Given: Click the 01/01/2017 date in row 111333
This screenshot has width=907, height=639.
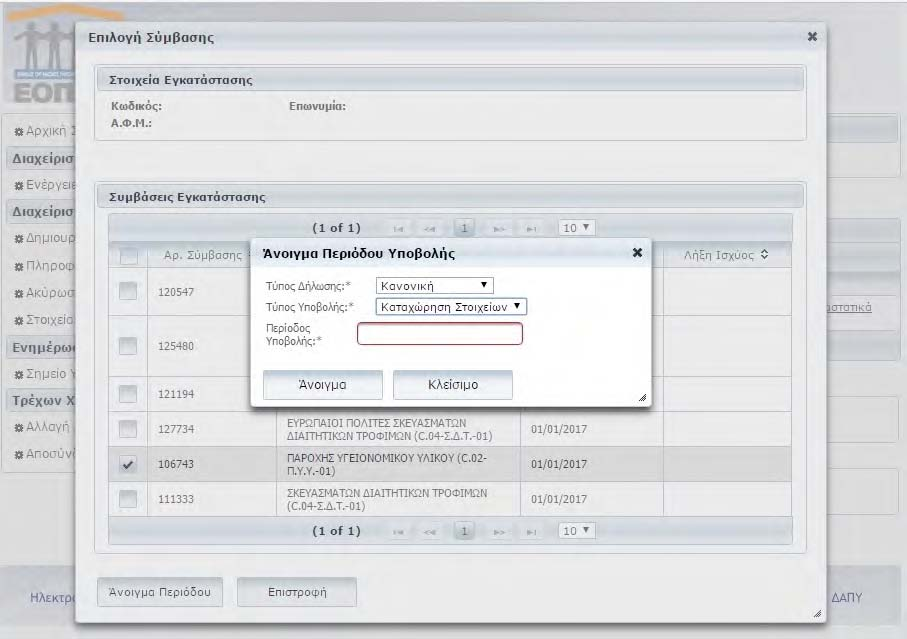Looking at the screenshot, I should point(559,499).
